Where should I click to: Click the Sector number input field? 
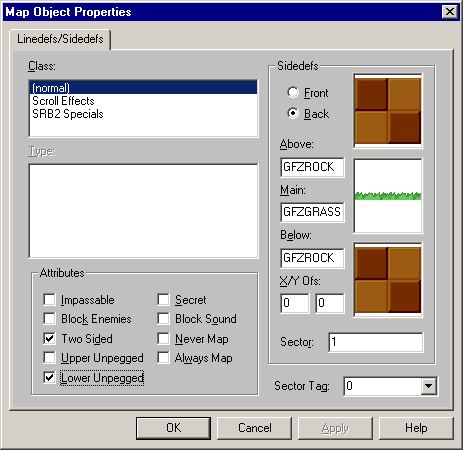(376, 342)
